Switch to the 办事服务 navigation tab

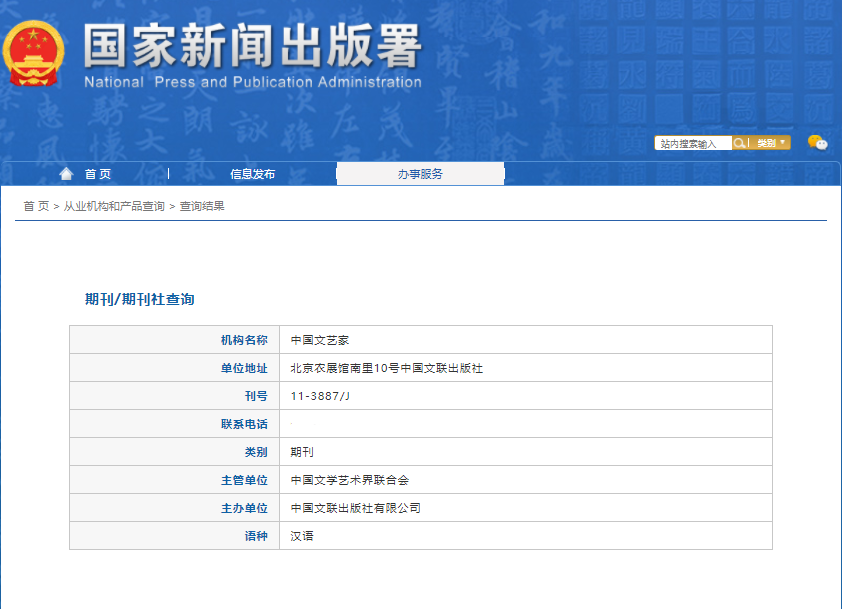click(420, 174)
